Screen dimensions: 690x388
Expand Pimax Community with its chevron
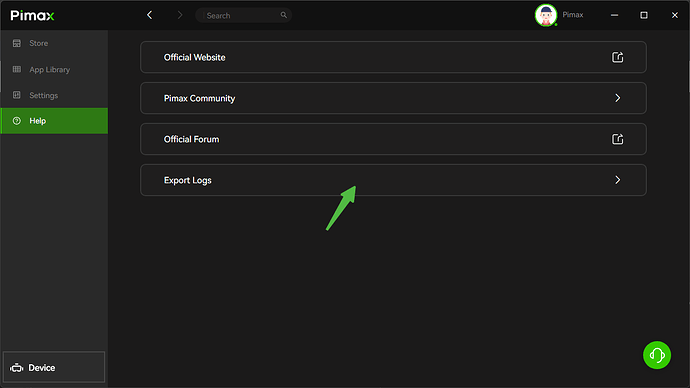pyautogui.click(x=617, y=98)
